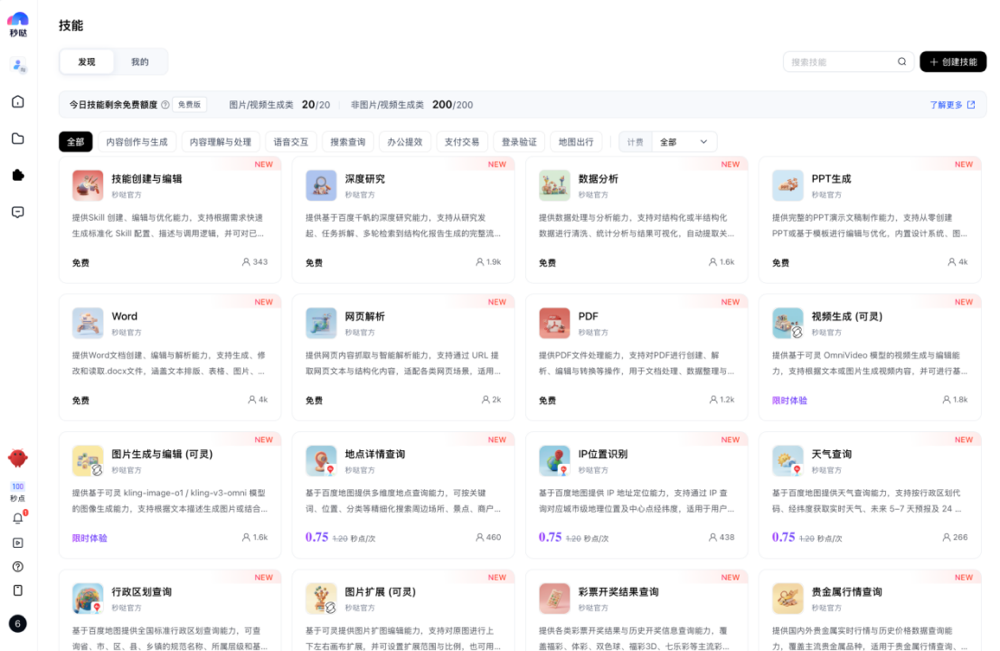Select the 全部 category filter
The width and height of the screenshot is (1000, 651).
coord(75,142)
